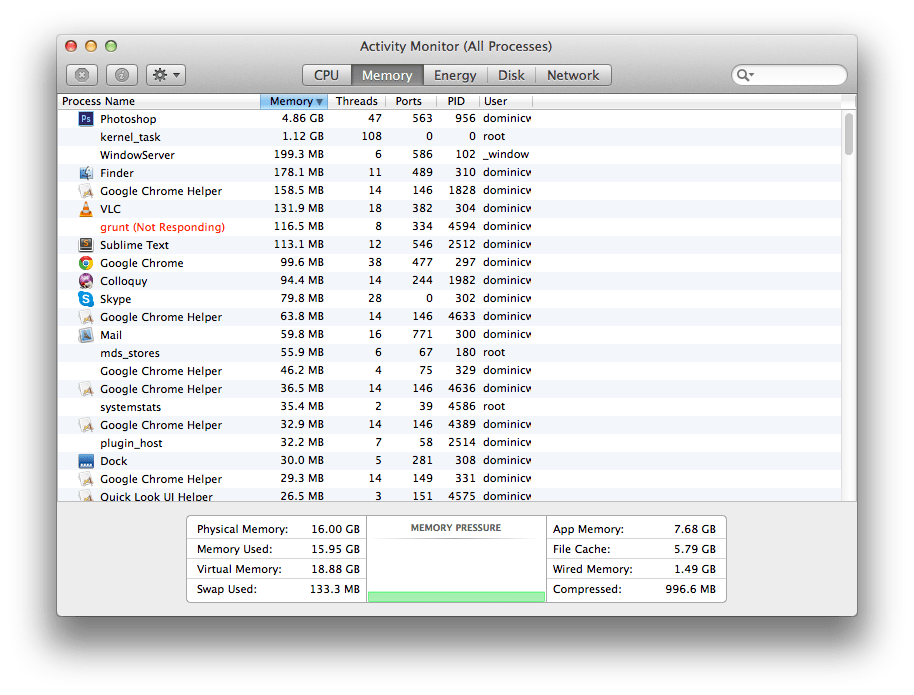Select the Dock process icon

coord(86,460)
